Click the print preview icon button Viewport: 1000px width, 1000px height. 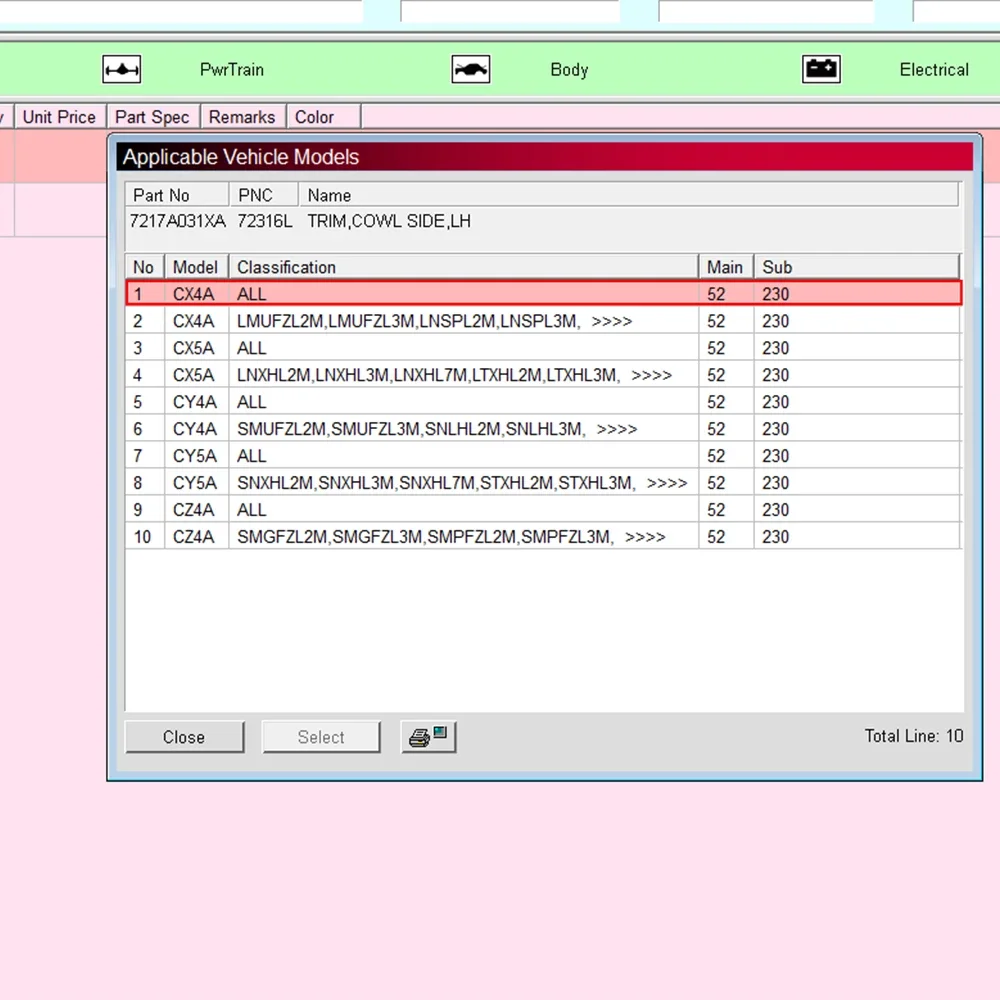[x=429, y=737]
